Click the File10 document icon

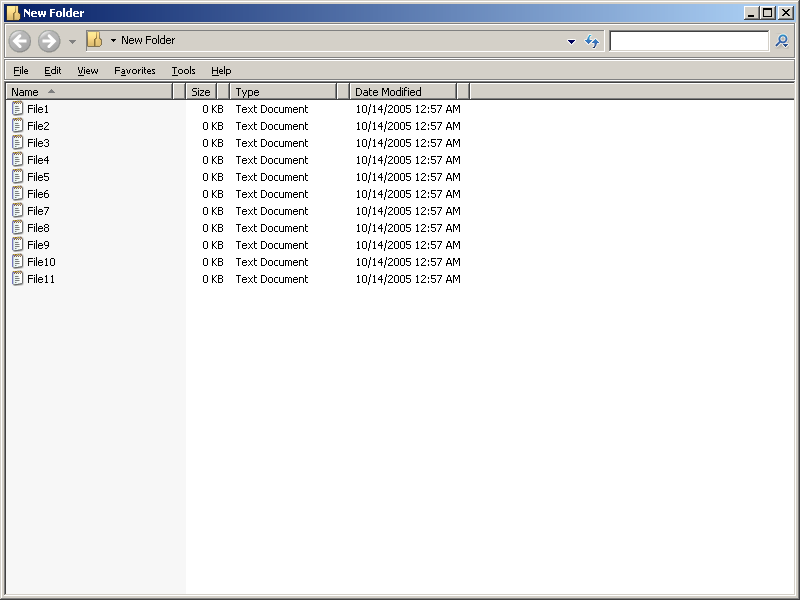point(17,261)
